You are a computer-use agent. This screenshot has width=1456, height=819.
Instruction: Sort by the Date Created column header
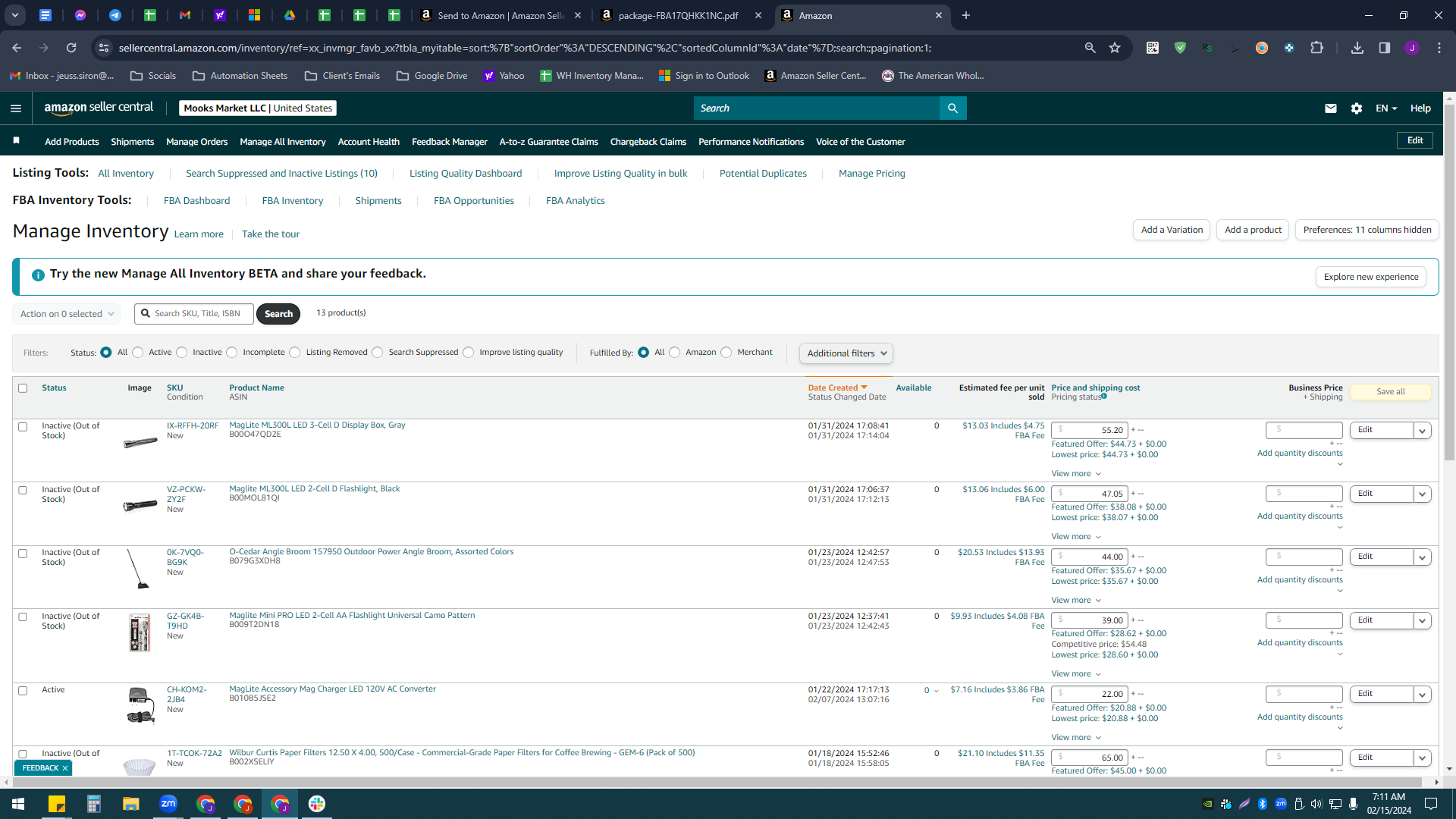837,388
